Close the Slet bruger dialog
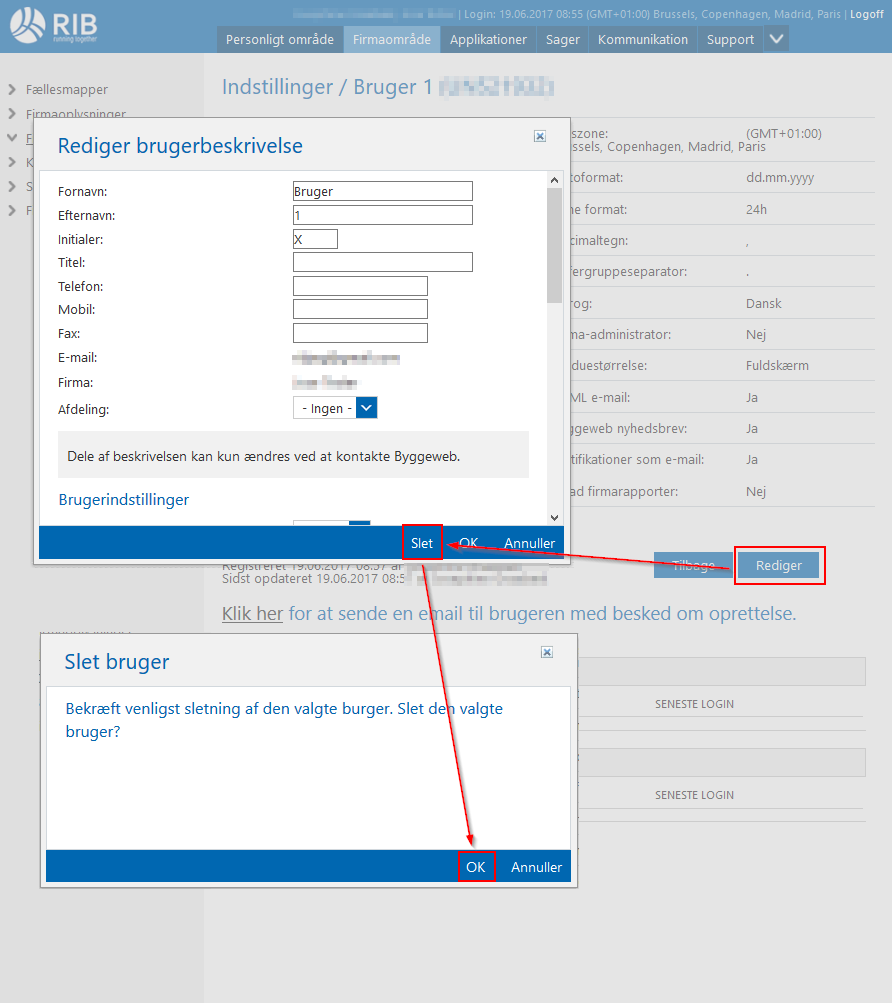 547,652
